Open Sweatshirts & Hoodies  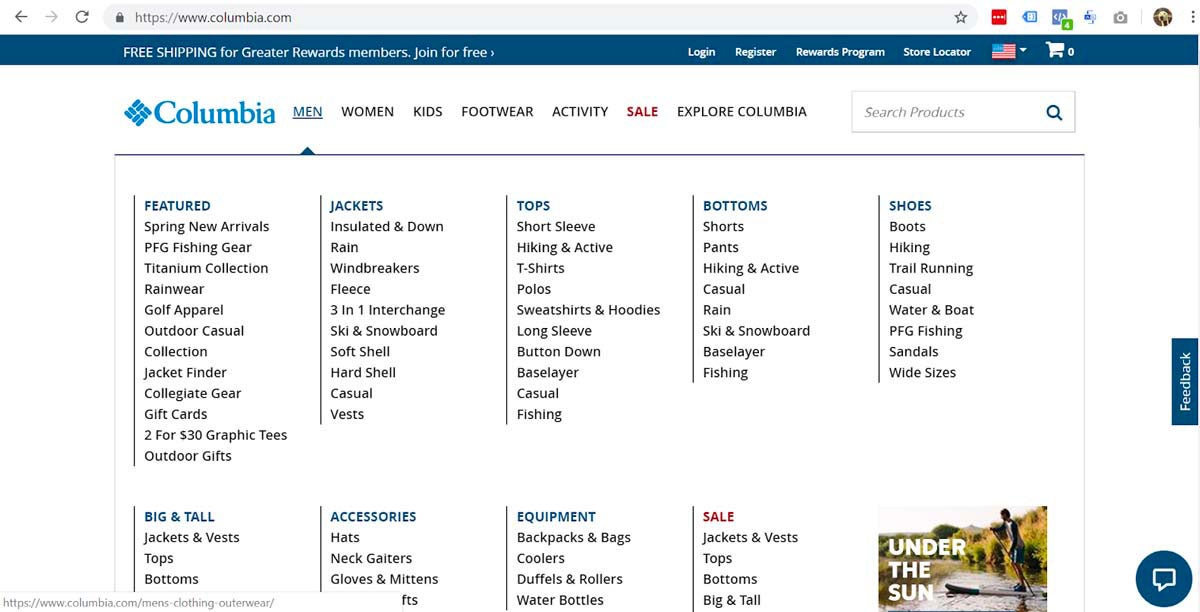pyautogui.click(x=588, y=310)
